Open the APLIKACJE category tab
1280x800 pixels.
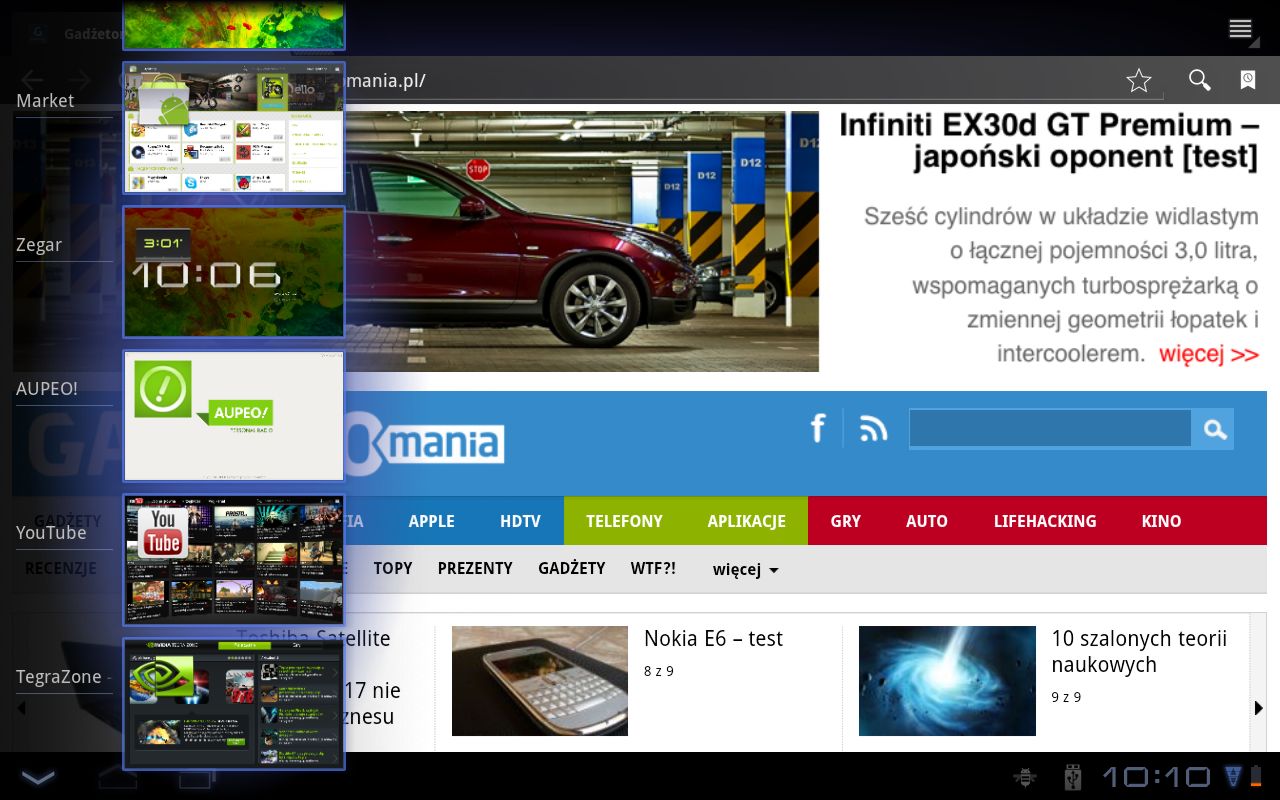[x=746, y=521]
